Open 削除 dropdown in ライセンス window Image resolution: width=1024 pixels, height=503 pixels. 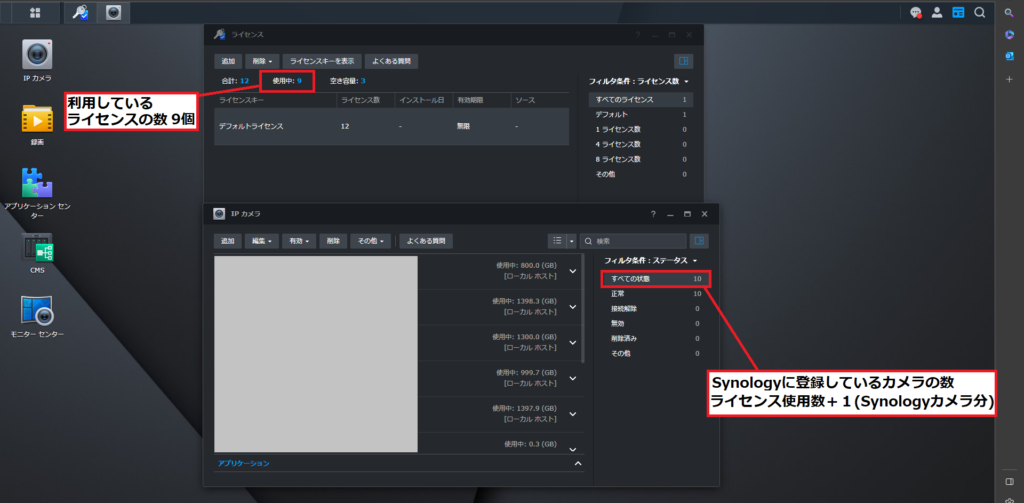[x=263, y=61]
